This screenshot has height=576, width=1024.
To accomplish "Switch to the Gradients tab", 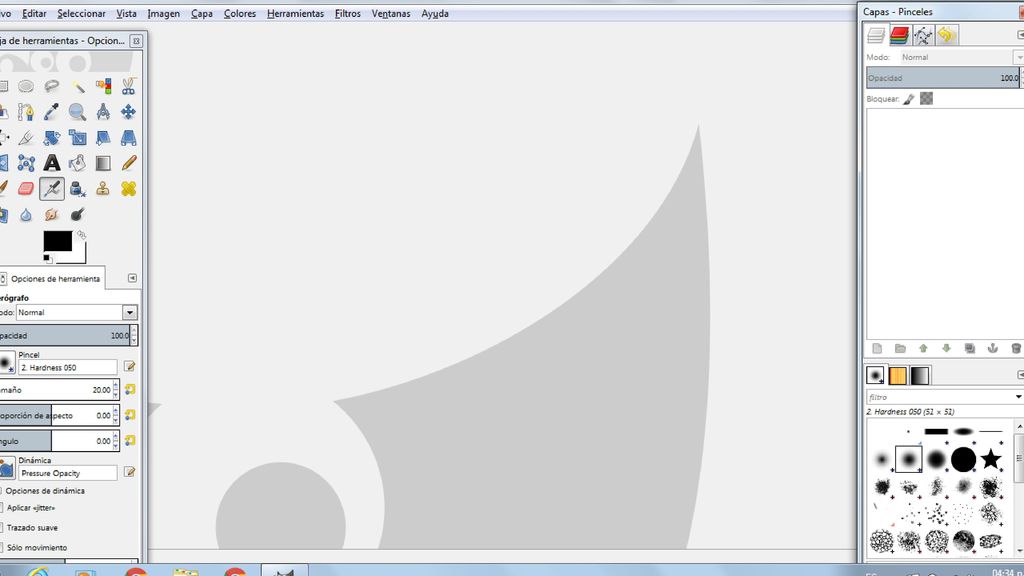I will [920, 376].
